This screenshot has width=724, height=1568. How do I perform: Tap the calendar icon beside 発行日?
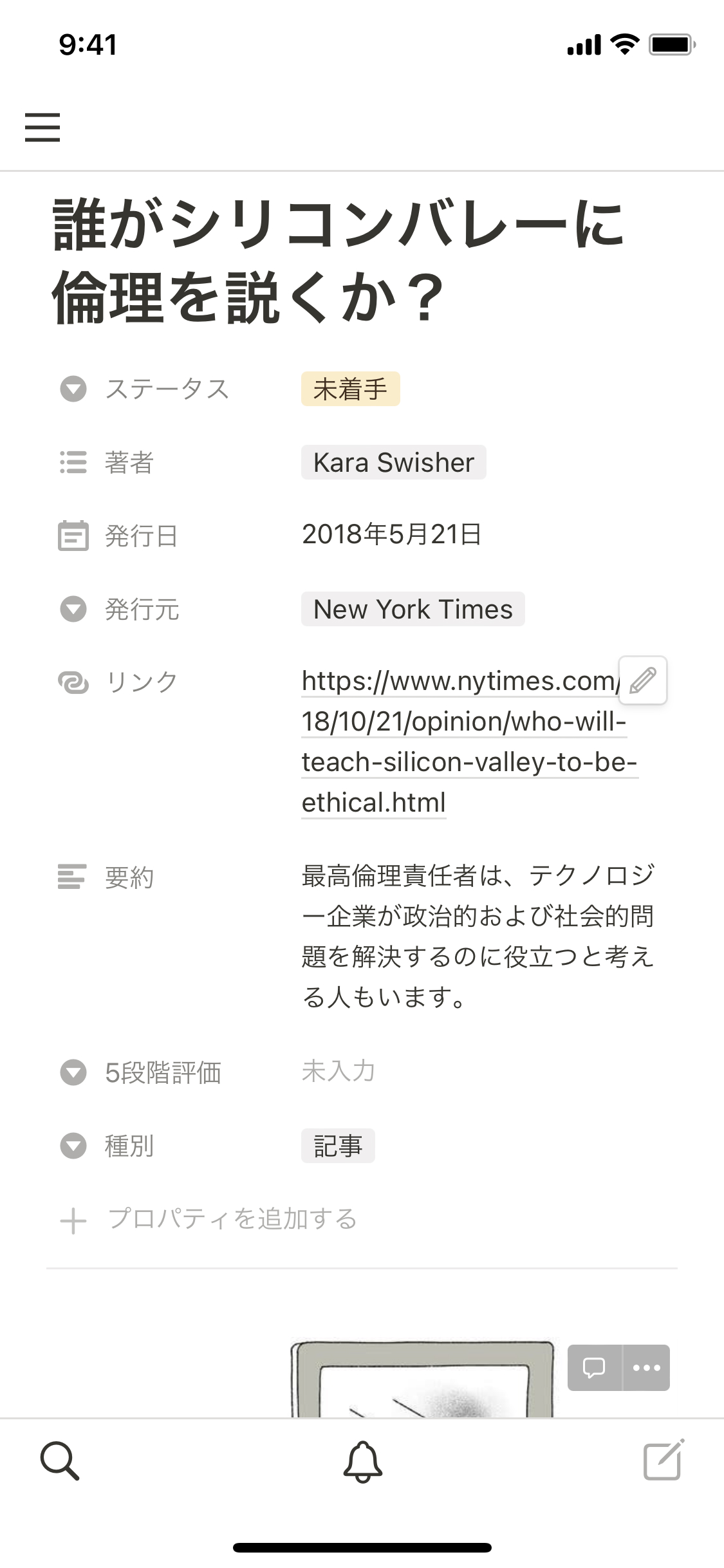73,536
